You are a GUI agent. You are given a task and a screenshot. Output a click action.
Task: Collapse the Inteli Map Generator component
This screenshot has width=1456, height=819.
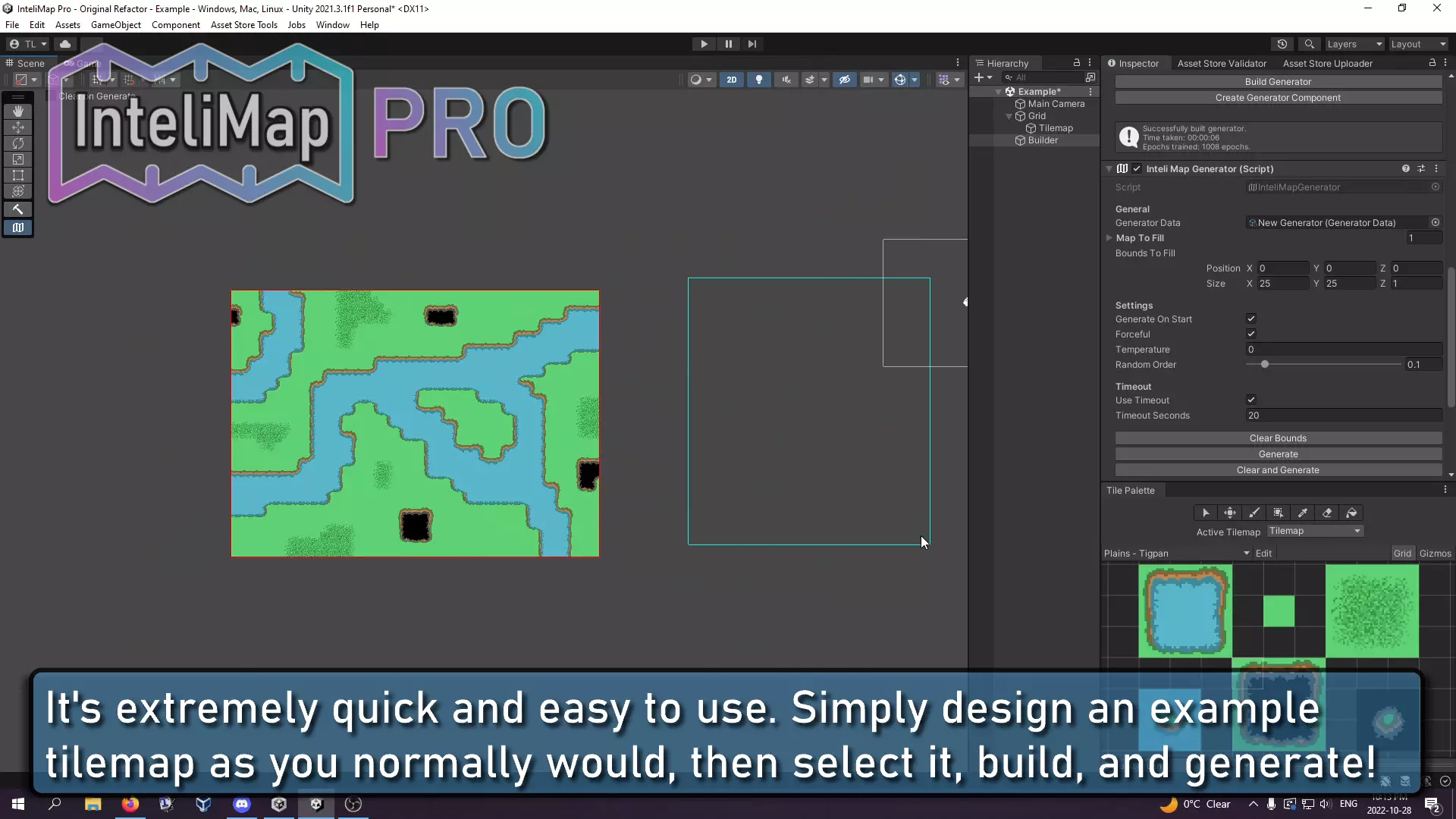[1109, 169]
